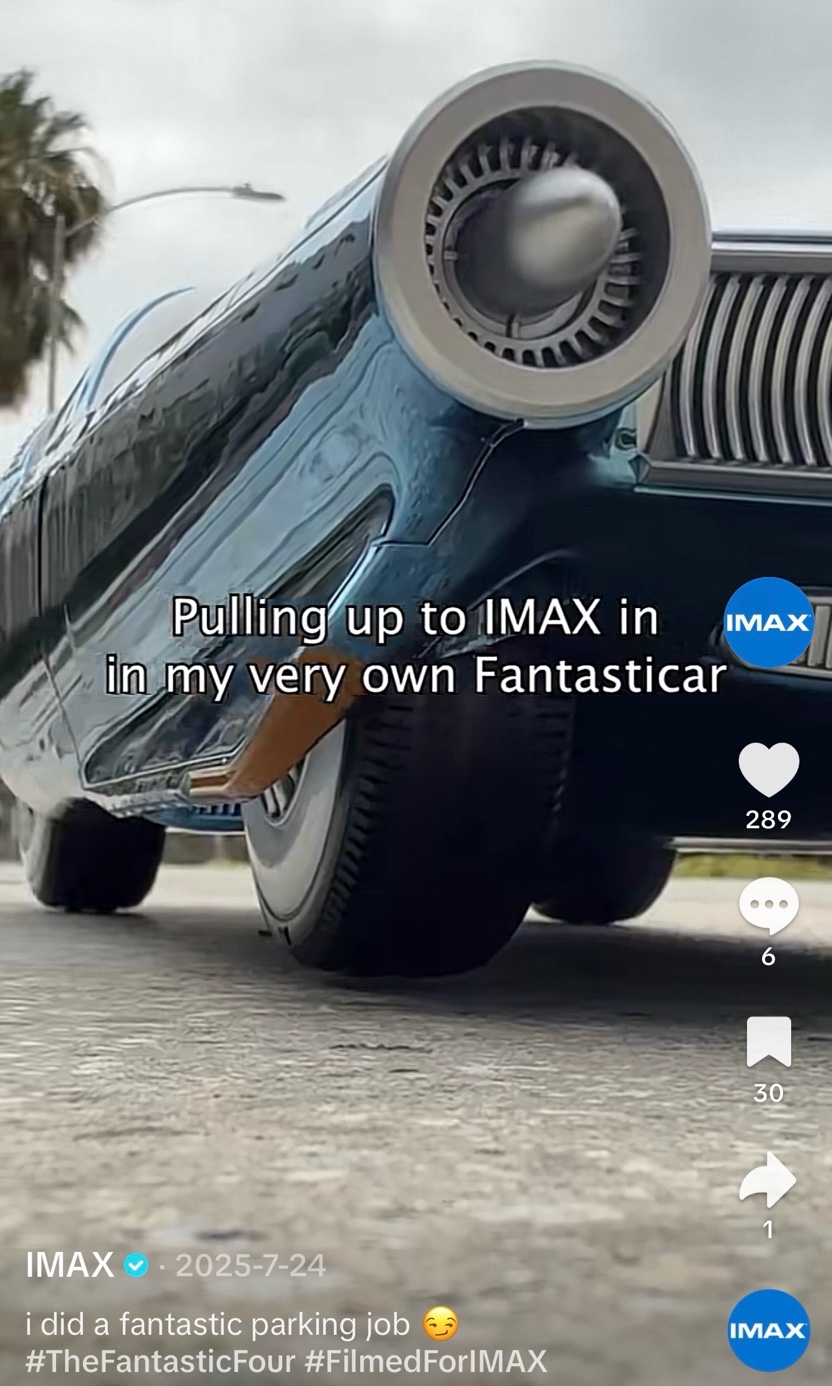Open comments via speech bubble icon

(768, 907)
